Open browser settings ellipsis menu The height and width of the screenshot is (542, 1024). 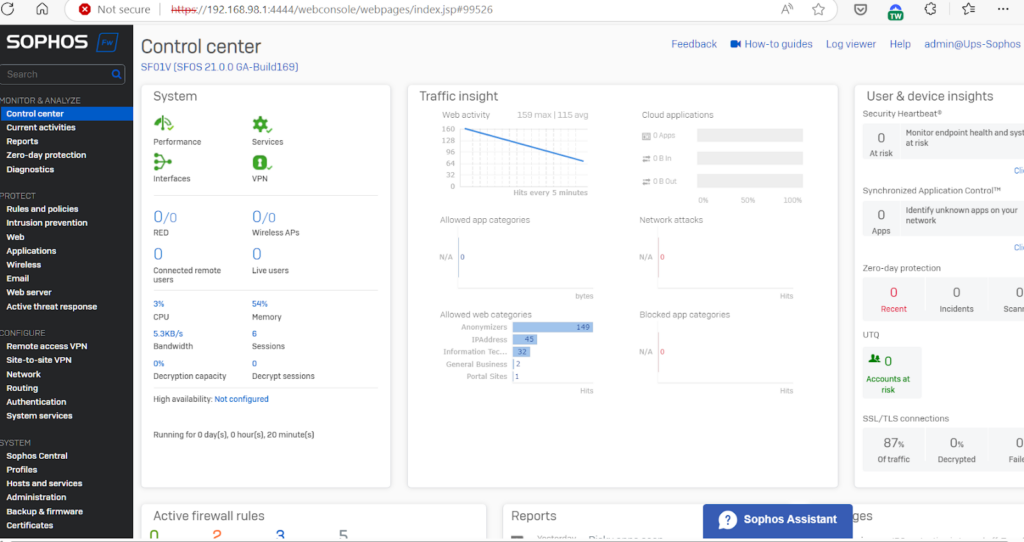point(1003,9)
